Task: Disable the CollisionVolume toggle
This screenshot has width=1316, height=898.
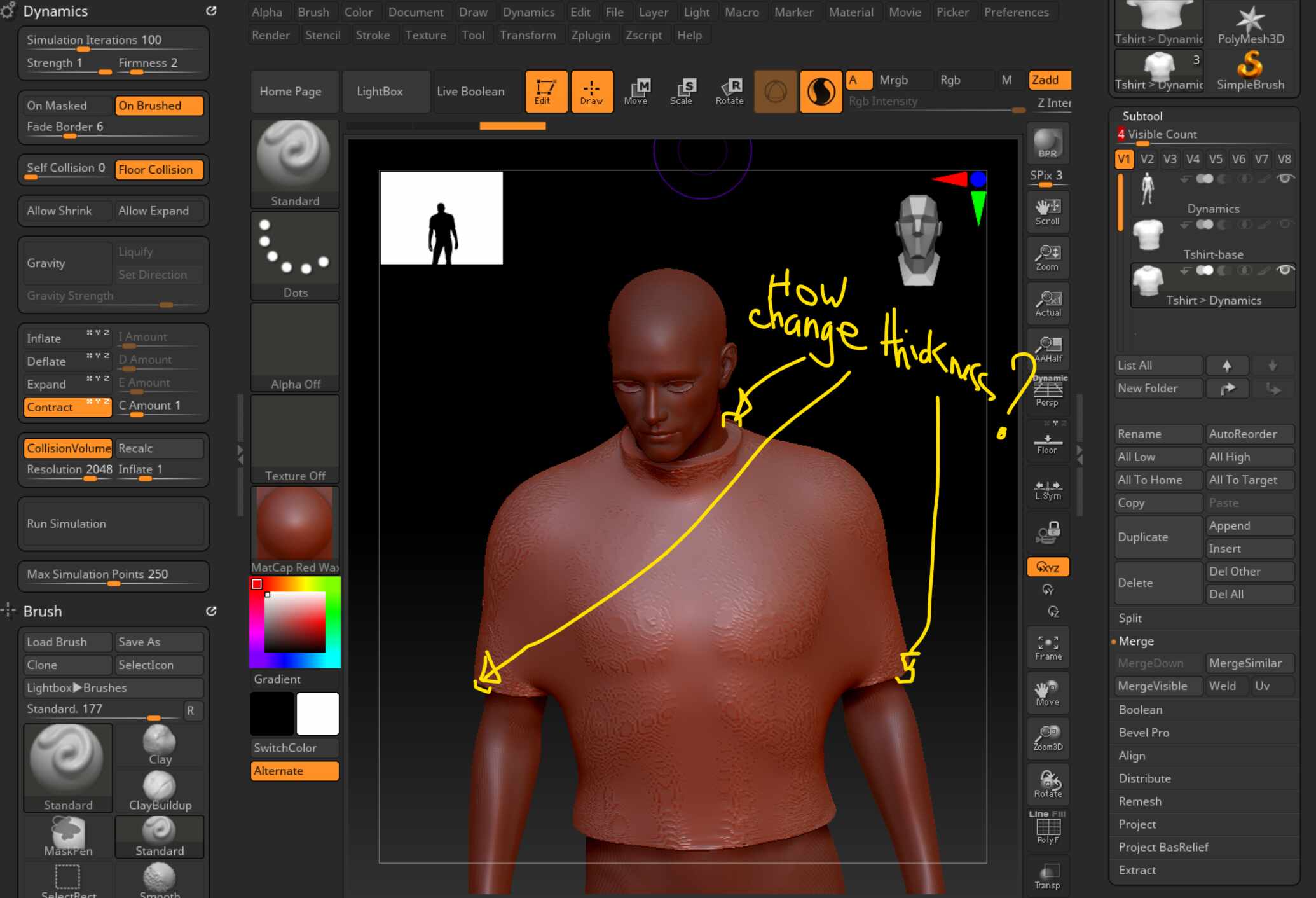Action: (68, 448)
